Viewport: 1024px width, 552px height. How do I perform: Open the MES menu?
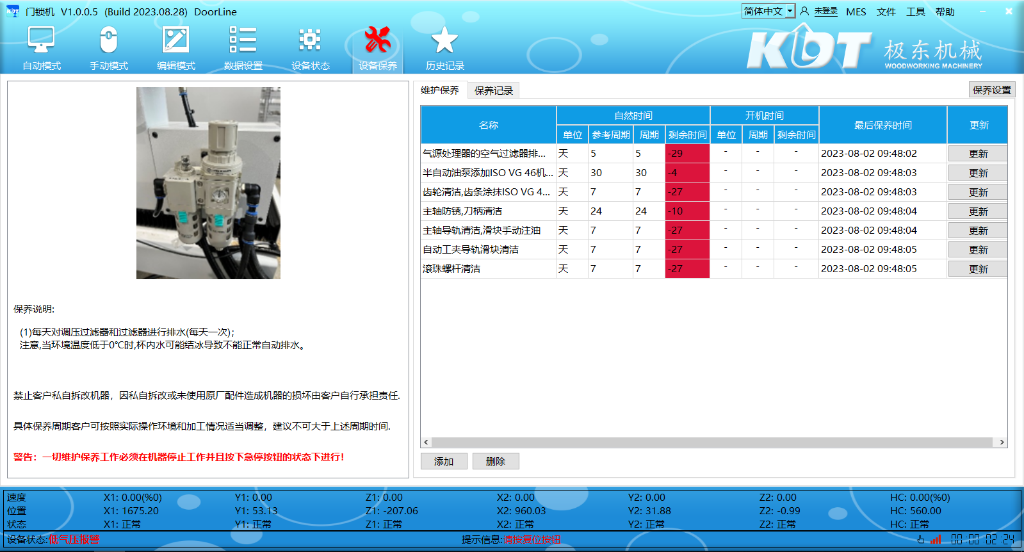(856, 12)
